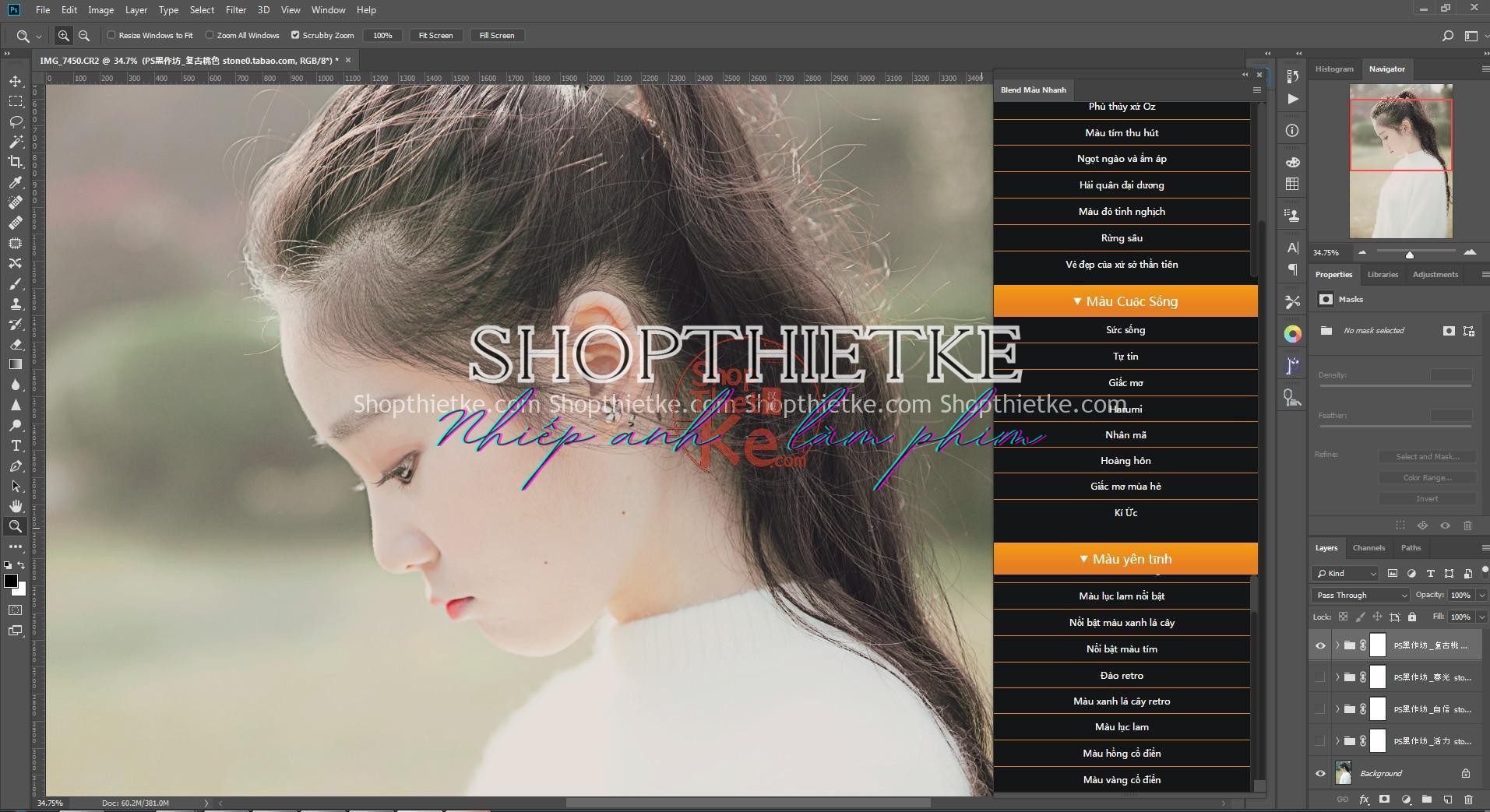The height and width of the screenshot is (812, 1490).
Task: Click the Create new layer icon
Action: [1447, 800]
